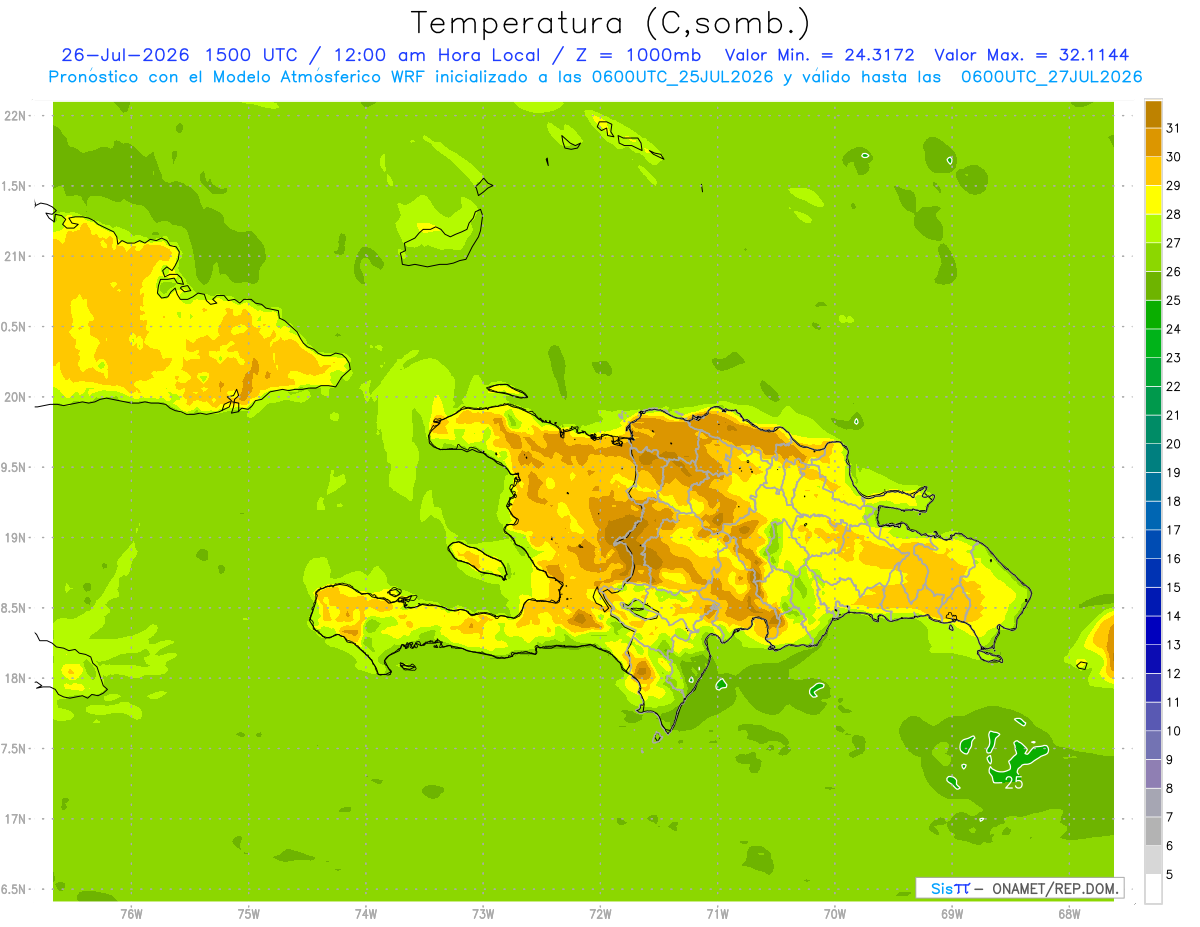
Task: Click the "22N" latitude label
Action: click(17, 115)
